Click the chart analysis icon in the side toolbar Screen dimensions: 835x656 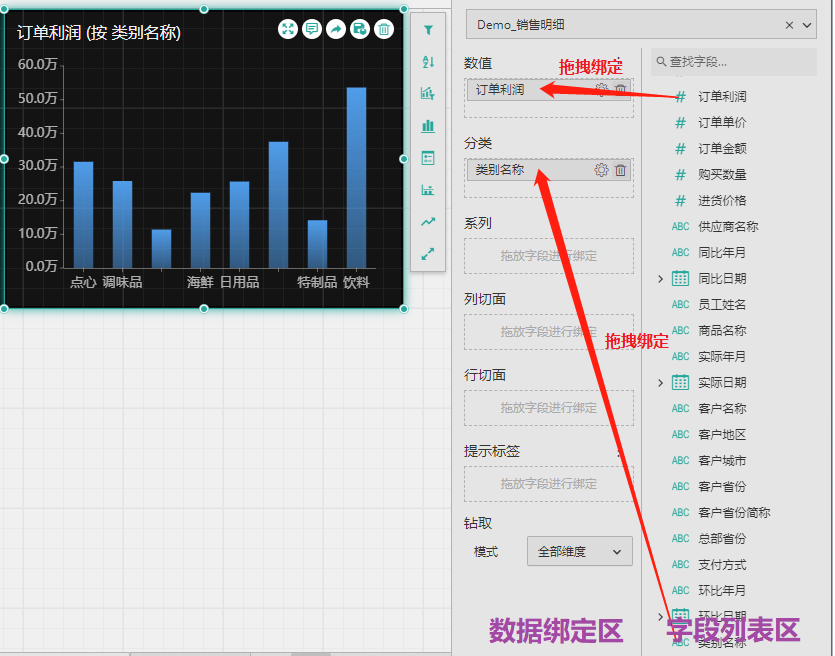coord(428,94)
